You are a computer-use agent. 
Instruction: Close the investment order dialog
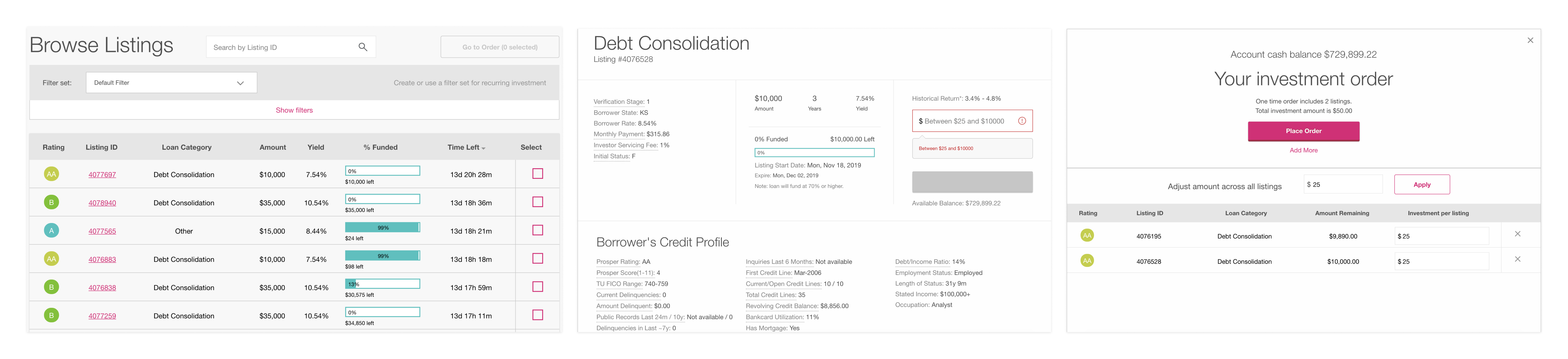tap(1530, 40)
